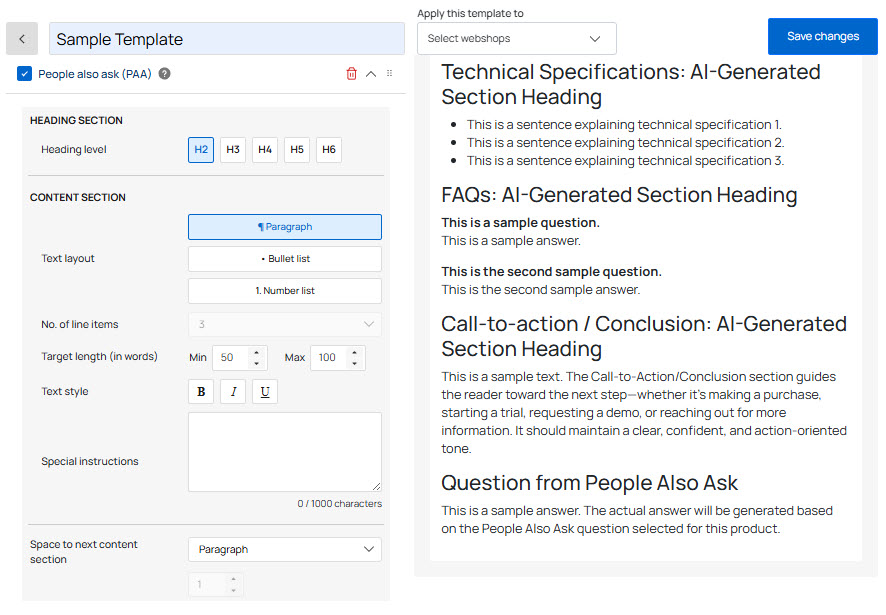Screen dimensions: 886x615
Task: Open the Select webshops dropdown
Action: (x=516, y=39)
